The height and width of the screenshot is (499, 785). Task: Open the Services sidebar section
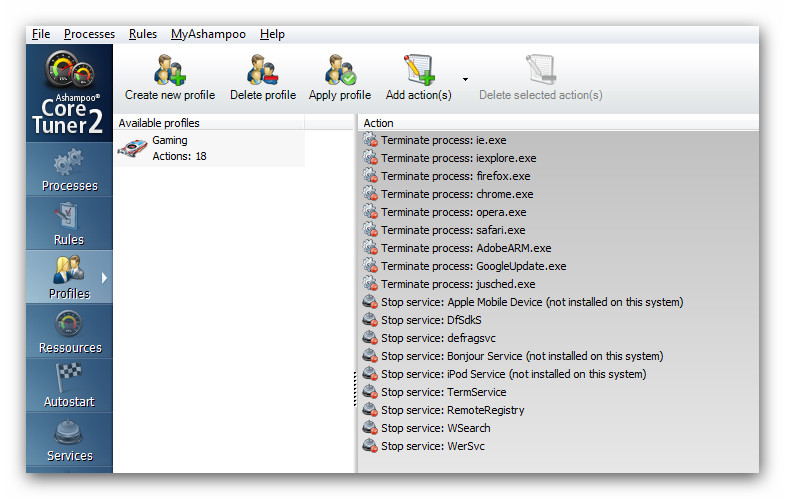pos(70,439)
